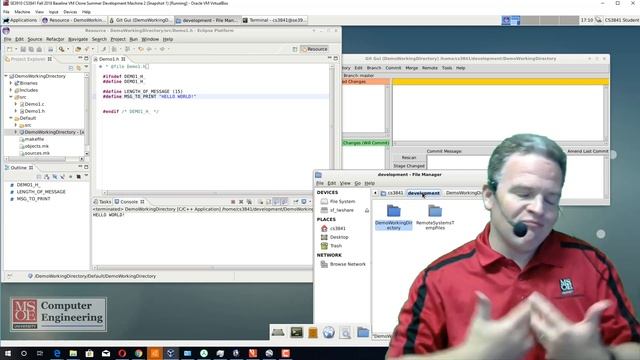Select the DemoWorkingDirectory folder icon in File Manager

coord(394,211)
